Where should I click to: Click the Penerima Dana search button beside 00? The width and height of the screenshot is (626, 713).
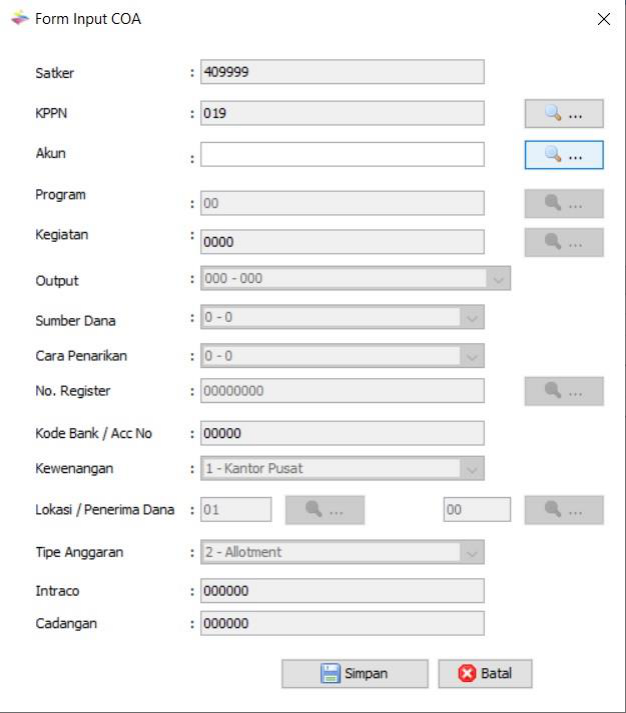(564, 510)
